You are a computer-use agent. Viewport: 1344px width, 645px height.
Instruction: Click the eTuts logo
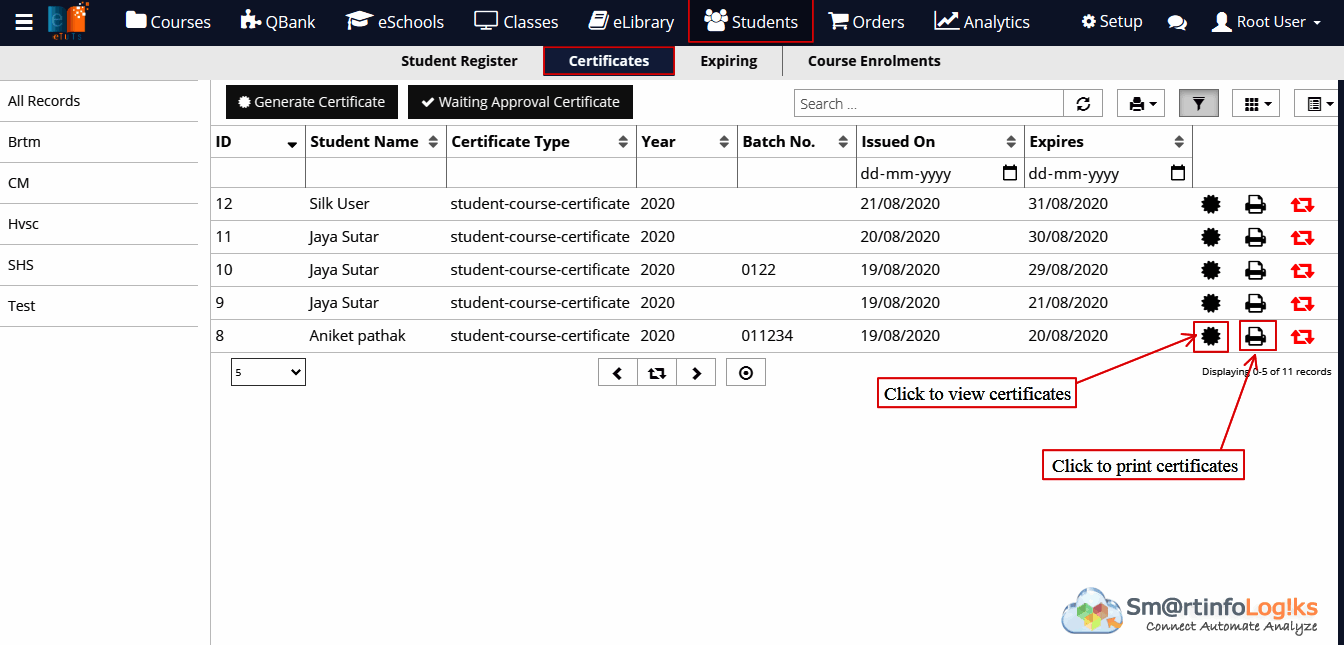[x=68, y=21]
